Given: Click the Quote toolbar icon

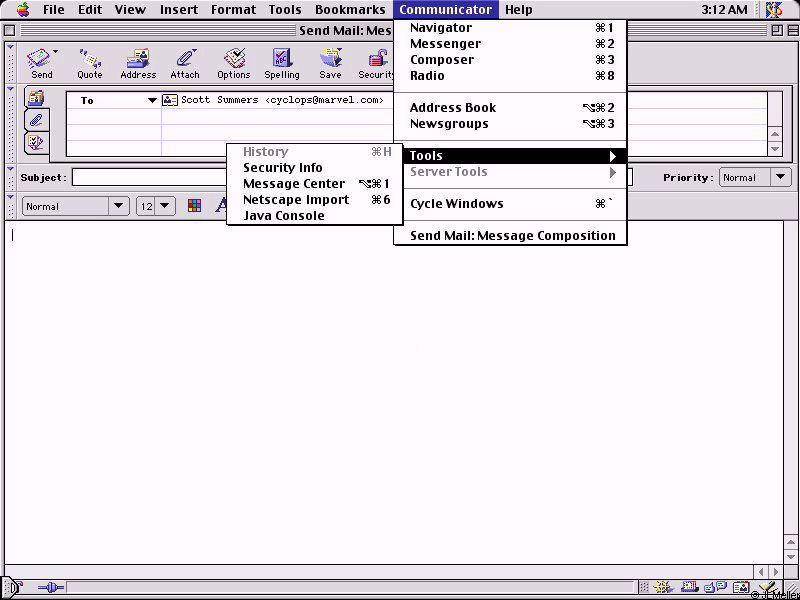Looking at the screenshot, I should click(x=90, y=59).
